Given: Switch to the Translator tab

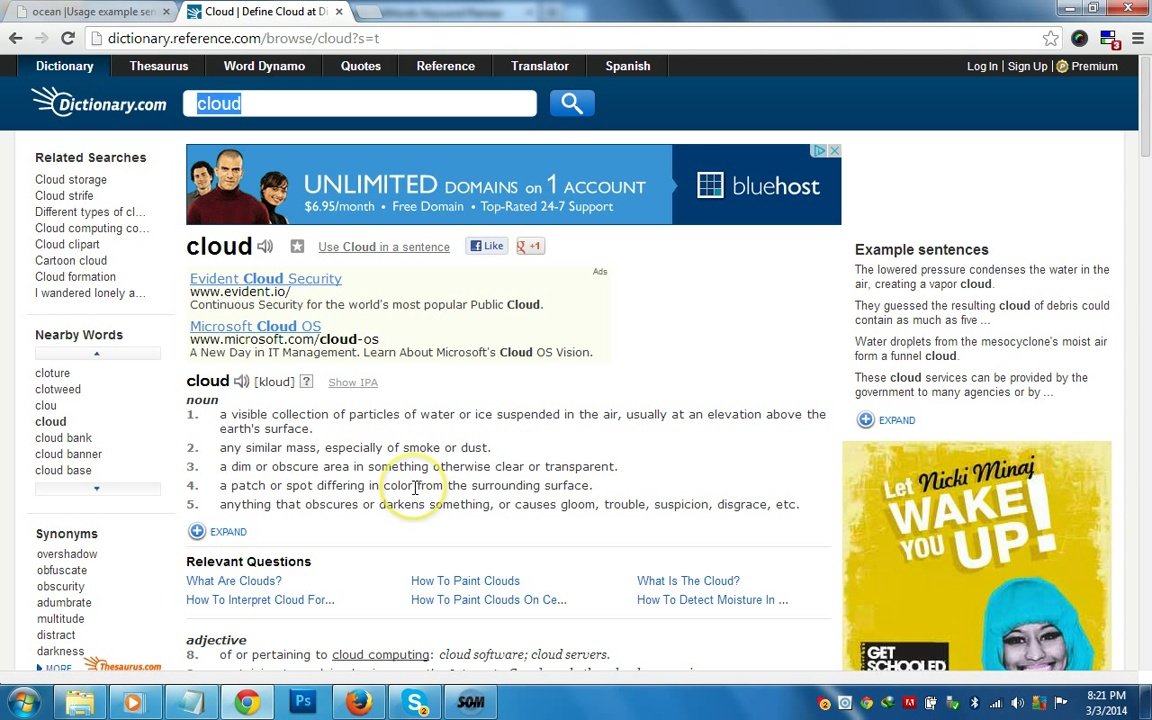Looking at the screenshot, I should pos(539,66).
